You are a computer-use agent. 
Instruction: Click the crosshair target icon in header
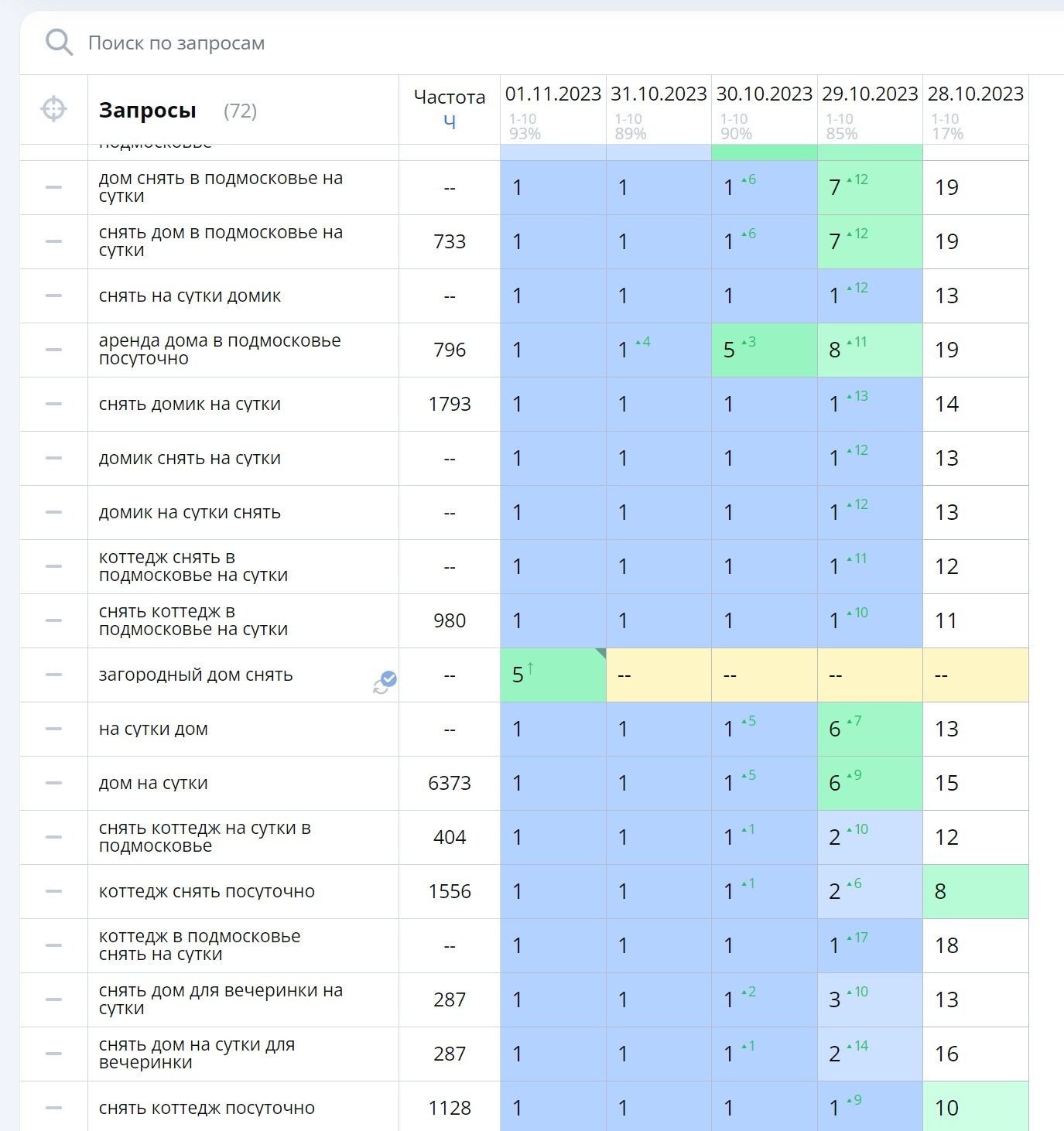coord(53,109)
